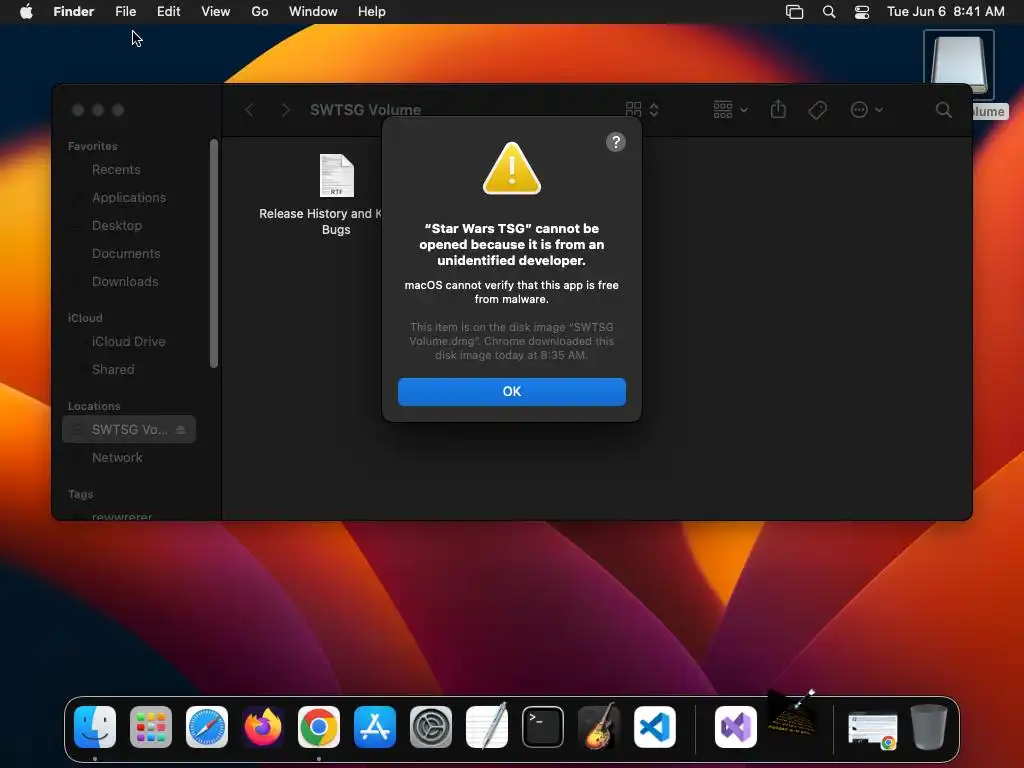Image resolution: width=1024 pixels, height=768 pixels.
Task: Select the SWTSG Volume disk on desktop
Action: [x=959, y=65]
